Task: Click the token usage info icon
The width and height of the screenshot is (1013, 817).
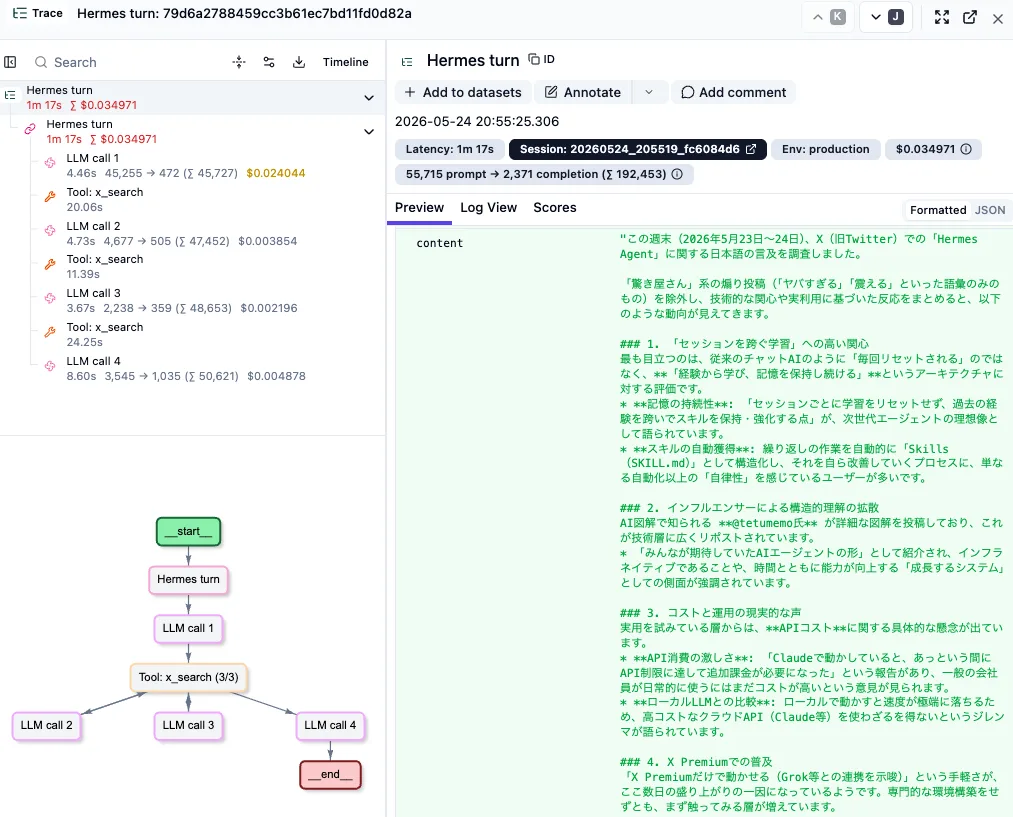Action: pos(677,174)
